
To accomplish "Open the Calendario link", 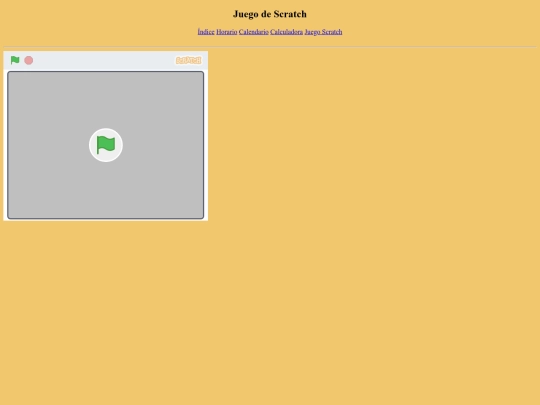I will tap(254, 32).
